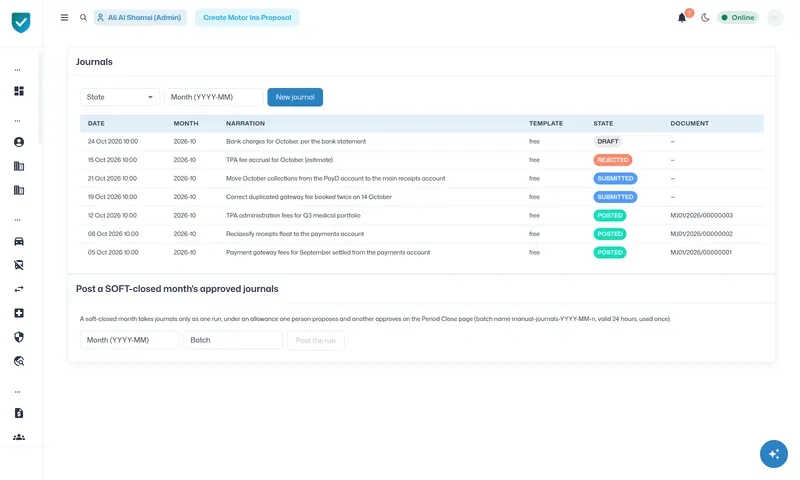
Task: Open the globe search sidebar icon
Action: click(x=19, y=361)
